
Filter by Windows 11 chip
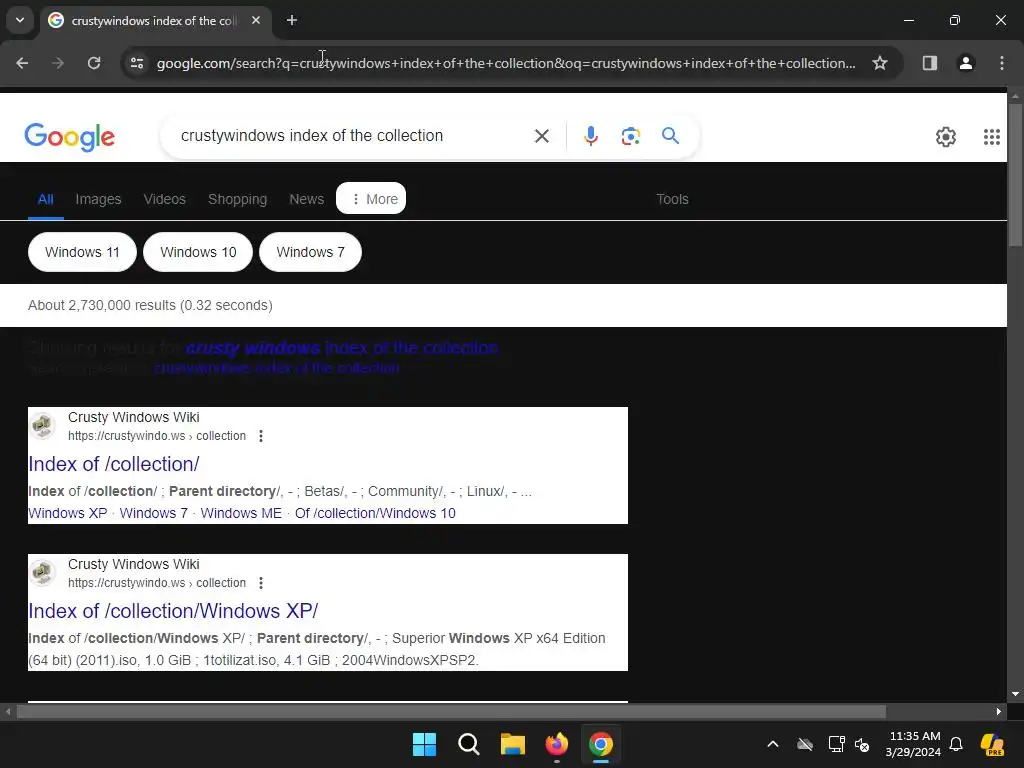[82, 252]
